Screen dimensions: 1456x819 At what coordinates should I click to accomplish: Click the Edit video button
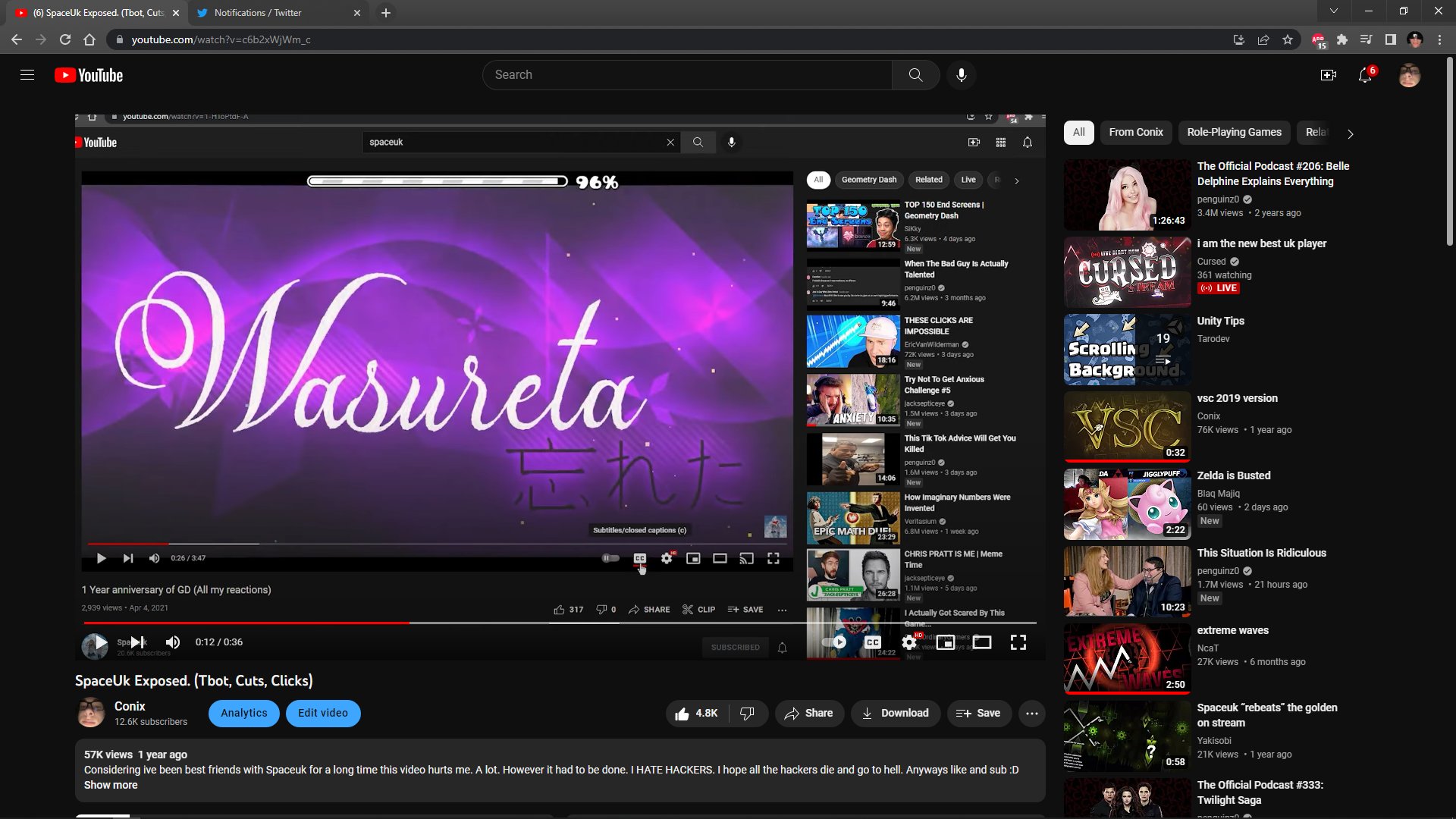point(323,713)
